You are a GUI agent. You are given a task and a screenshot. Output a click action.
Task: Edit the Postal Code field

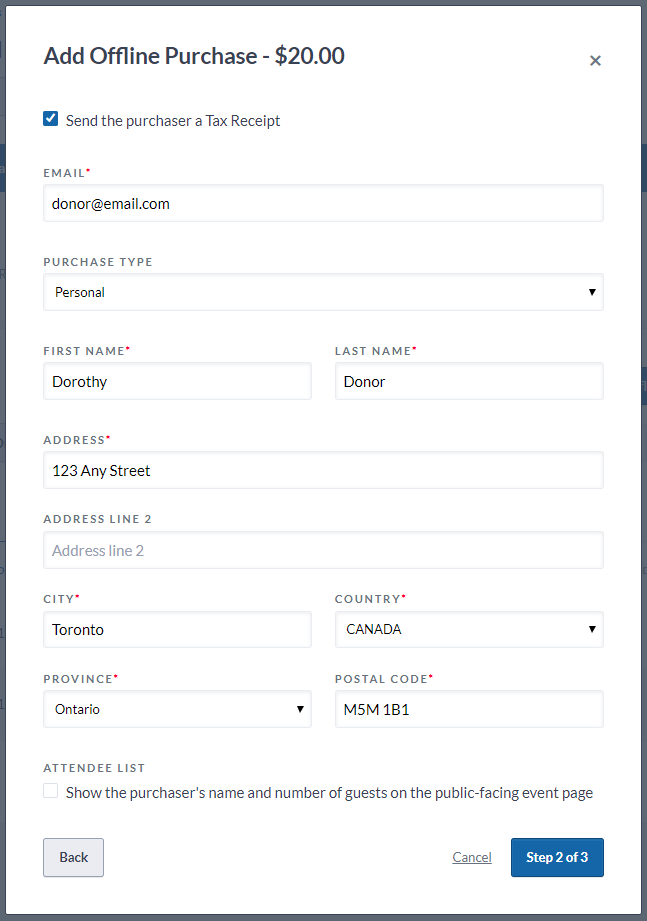(468, 709)
